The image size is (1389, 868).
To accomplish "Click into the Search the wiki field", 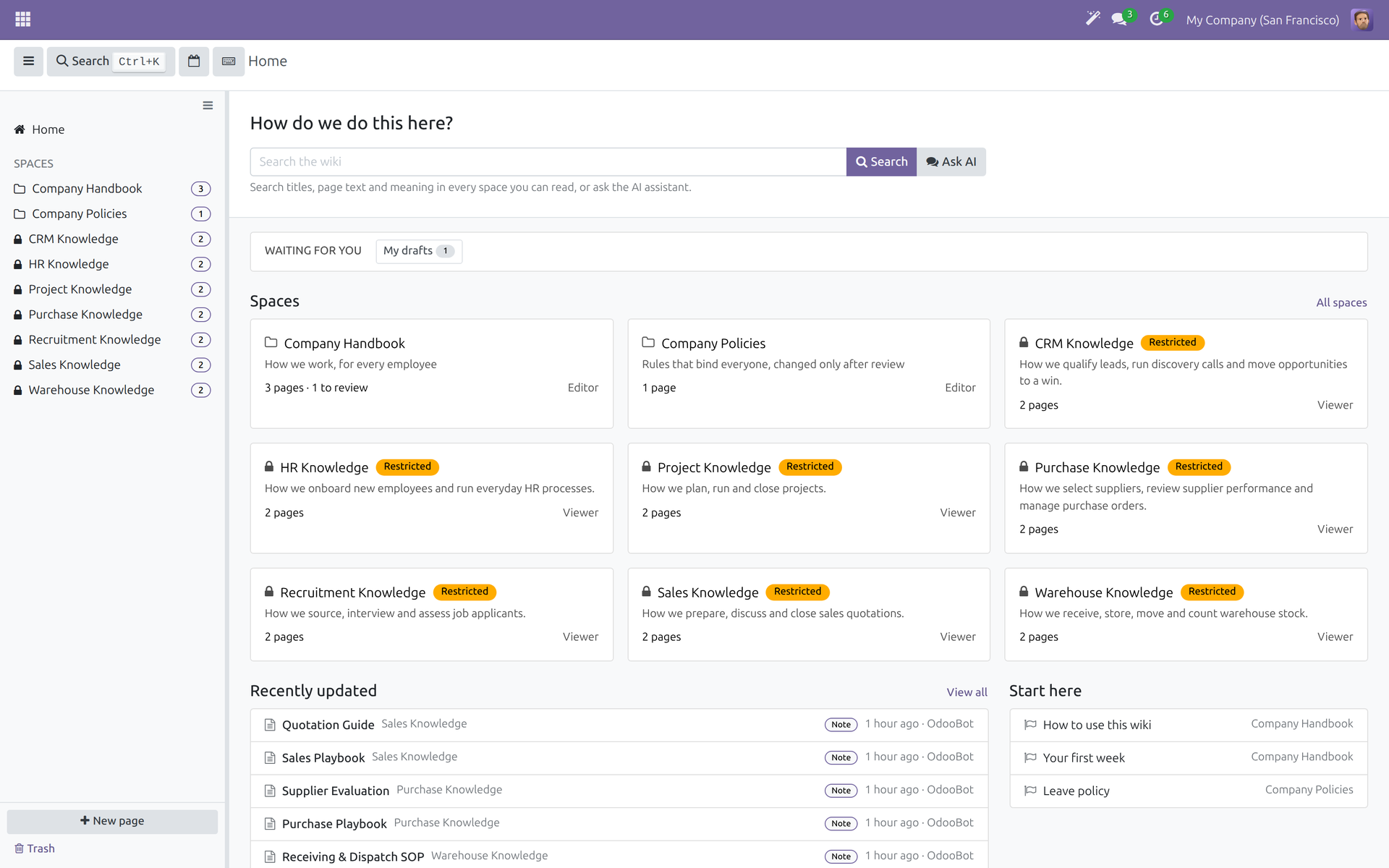I will click(548, 162).
